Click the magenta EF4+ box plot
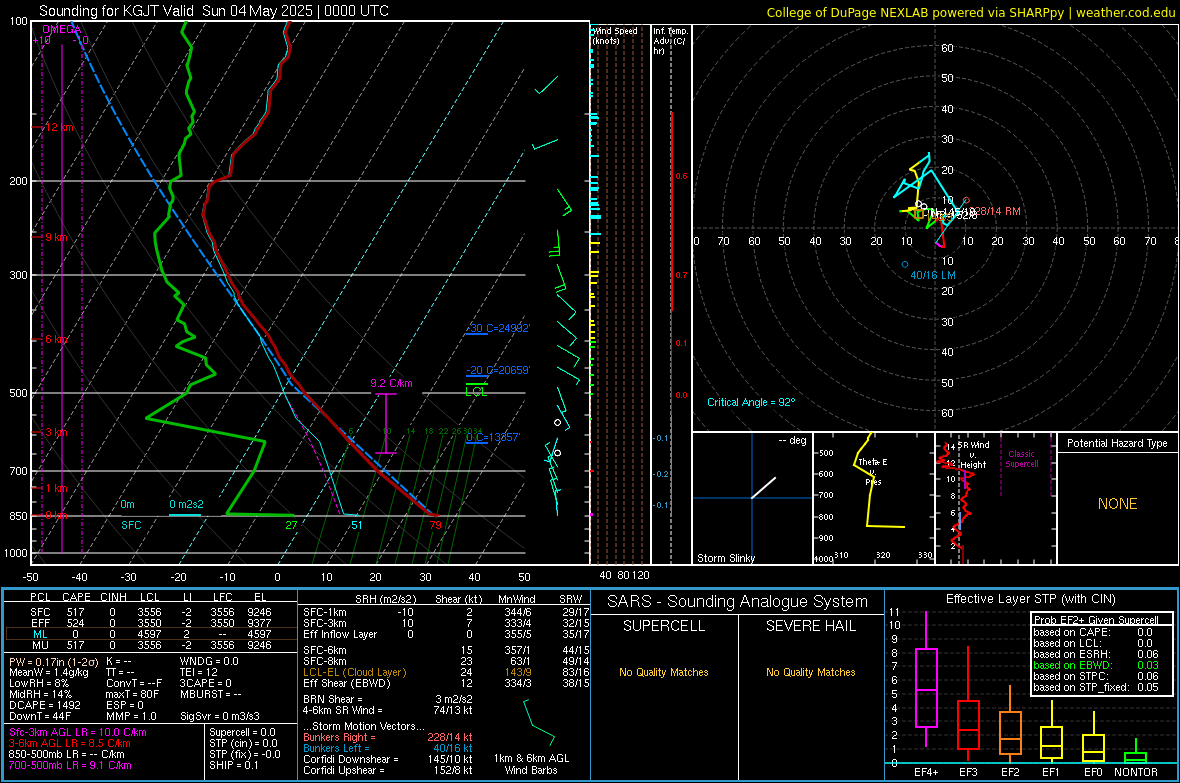 coord(926,687)
